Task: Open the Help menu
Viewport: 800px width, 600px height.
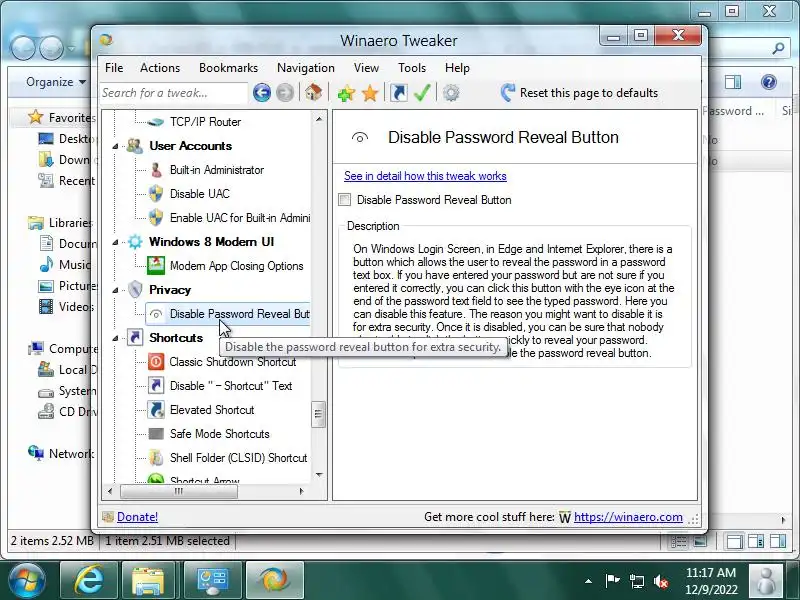Action: [x=457, y=68]
